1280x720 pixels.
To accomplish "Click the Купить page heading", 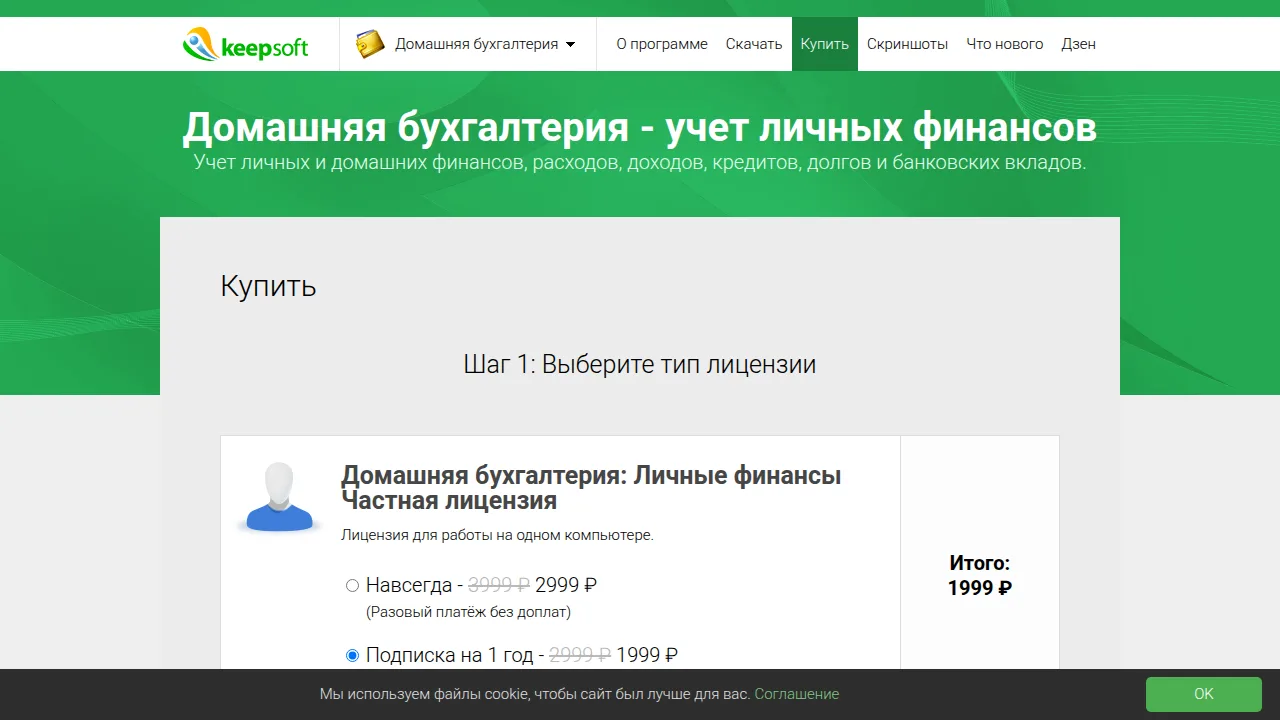I will click(268, 286).
